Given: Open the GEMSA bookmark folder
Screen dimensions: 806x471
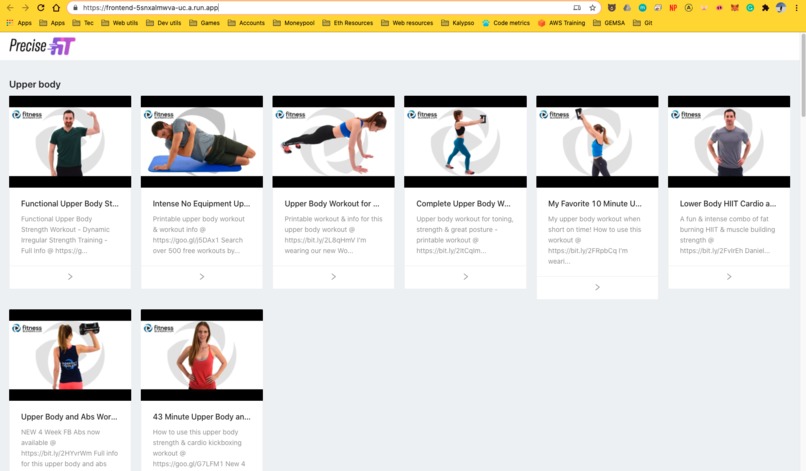Looking at the screenshot, I should (610, 23).
